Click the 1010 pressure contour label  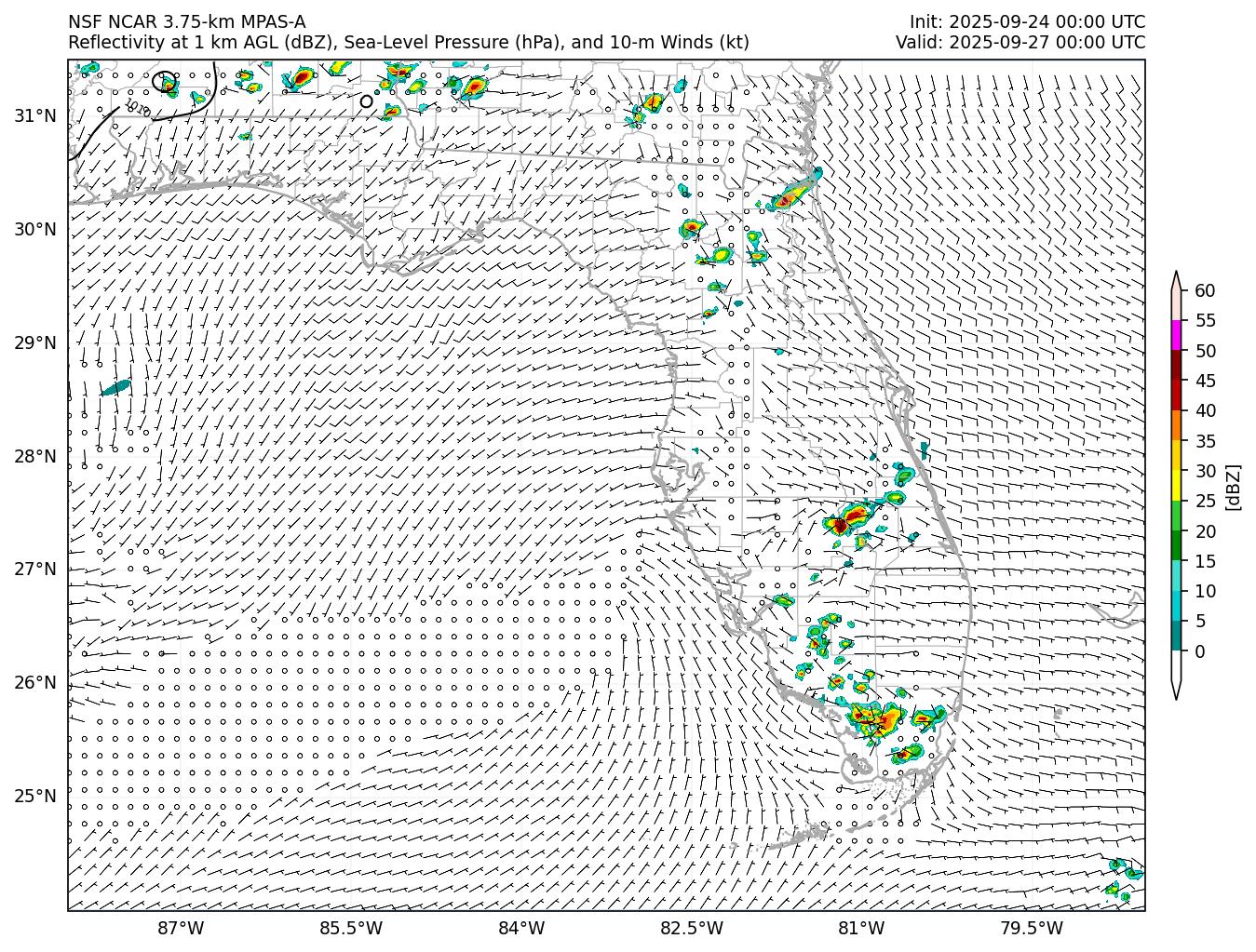tap(137, 109)
